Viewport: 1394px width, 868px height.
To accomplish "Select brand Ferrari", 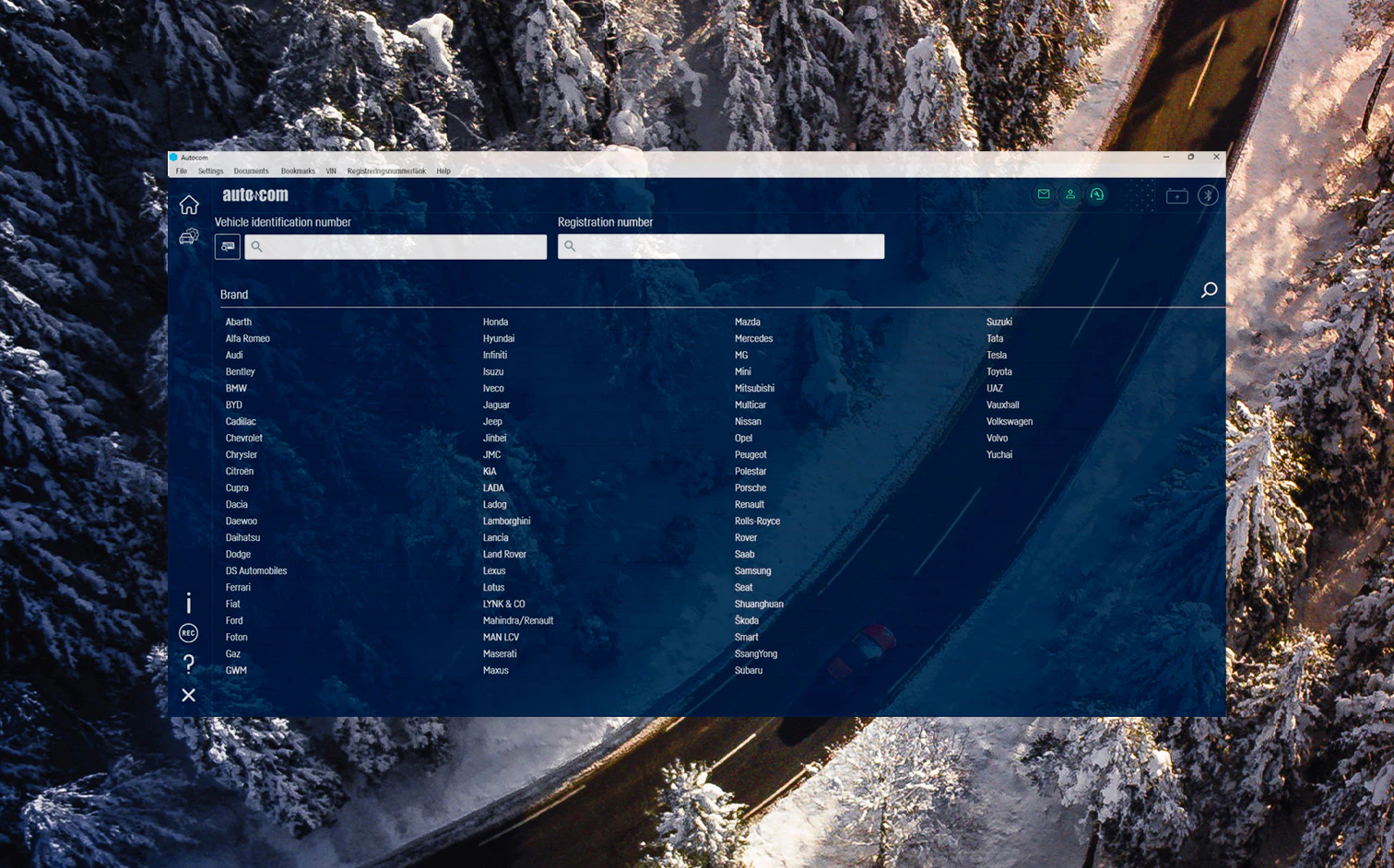I will [238, 587].
